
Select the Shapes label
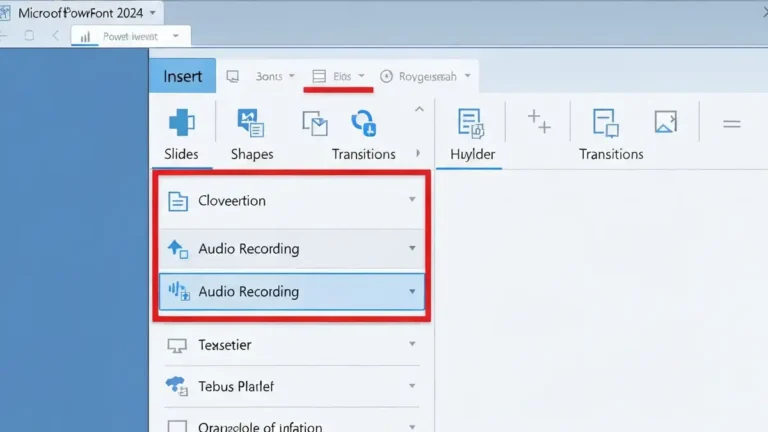[x=252, y=154]
